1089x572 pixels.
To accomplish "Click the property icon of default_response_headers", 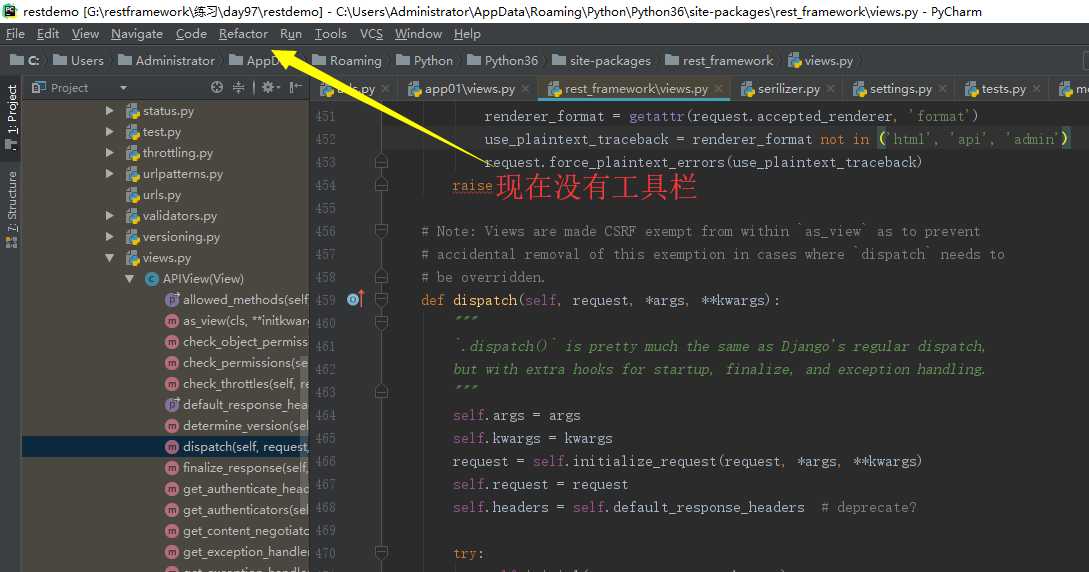I will [x=172, y=405].
